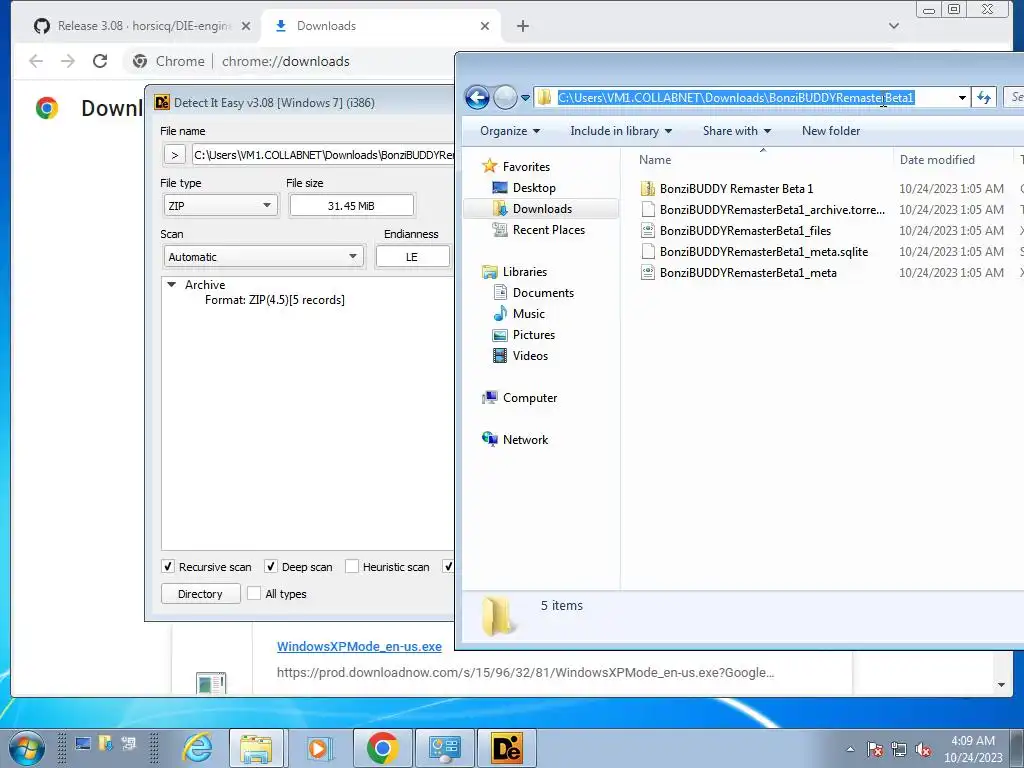Open WindowsXPMode_en-us.exe download link
The image size is (1024, 768).
click(359, 647)
